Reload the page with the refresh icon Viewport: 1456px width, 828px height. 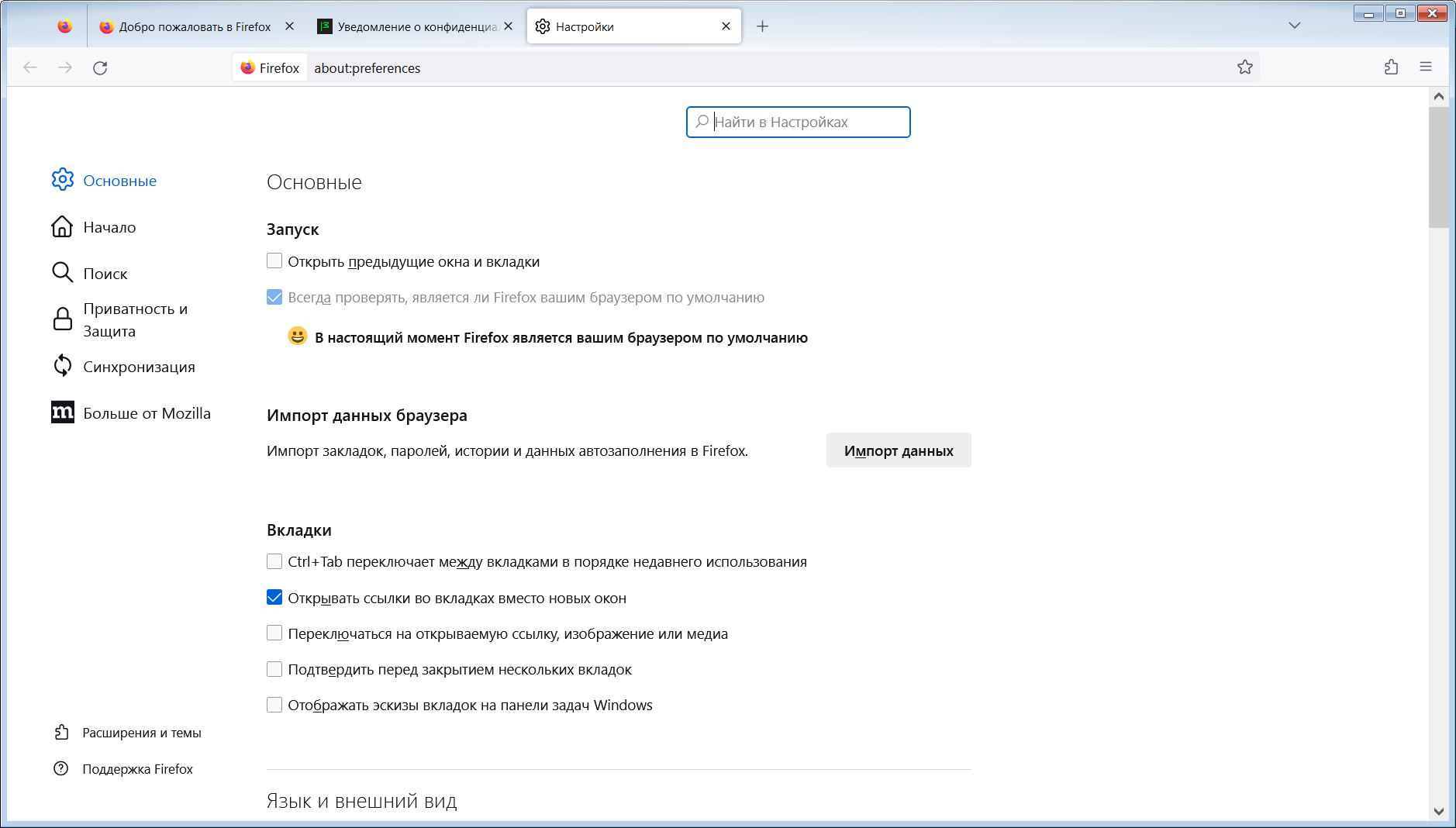point(100,68)
